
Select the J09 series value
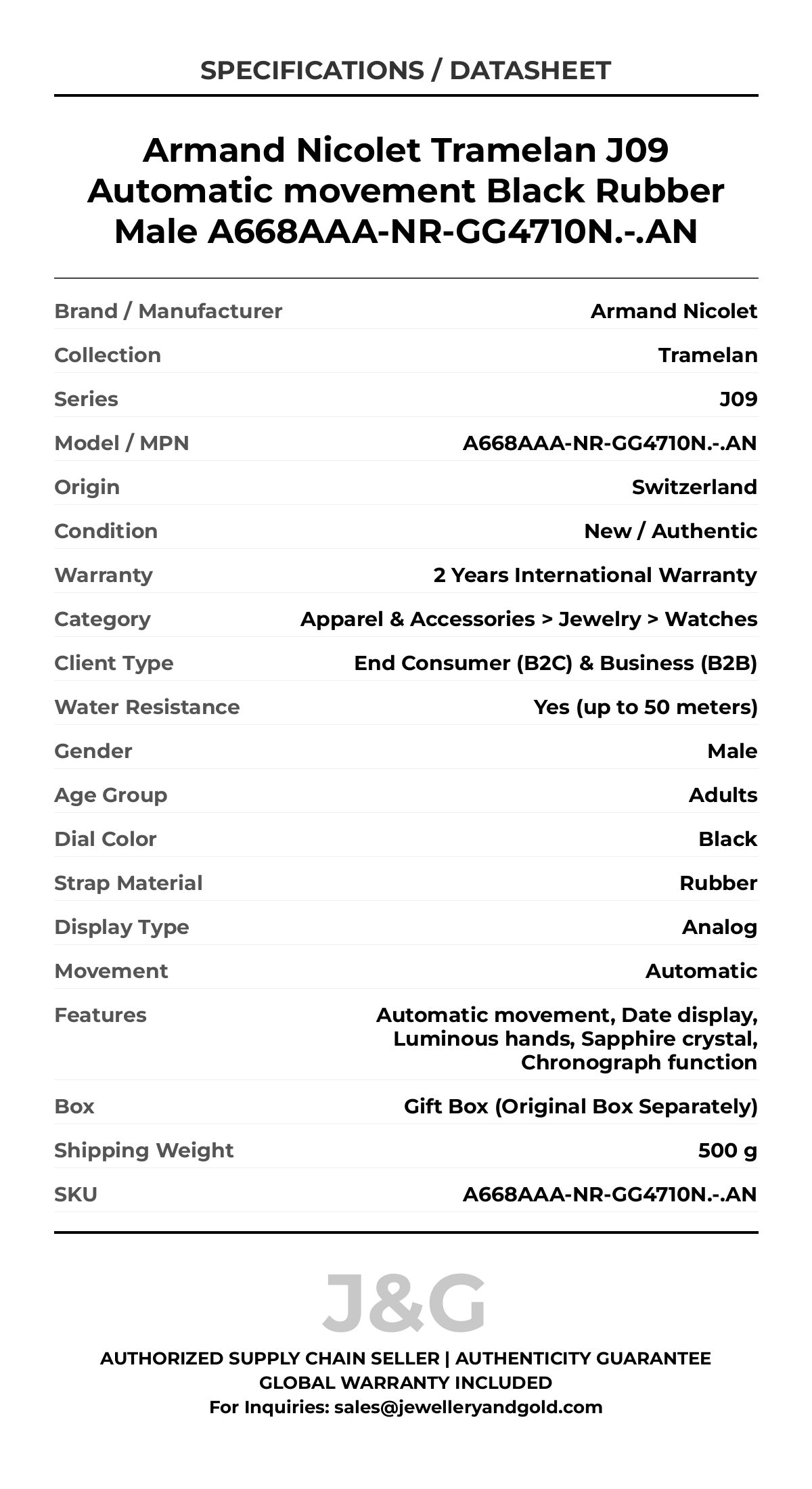pos(738,399)
